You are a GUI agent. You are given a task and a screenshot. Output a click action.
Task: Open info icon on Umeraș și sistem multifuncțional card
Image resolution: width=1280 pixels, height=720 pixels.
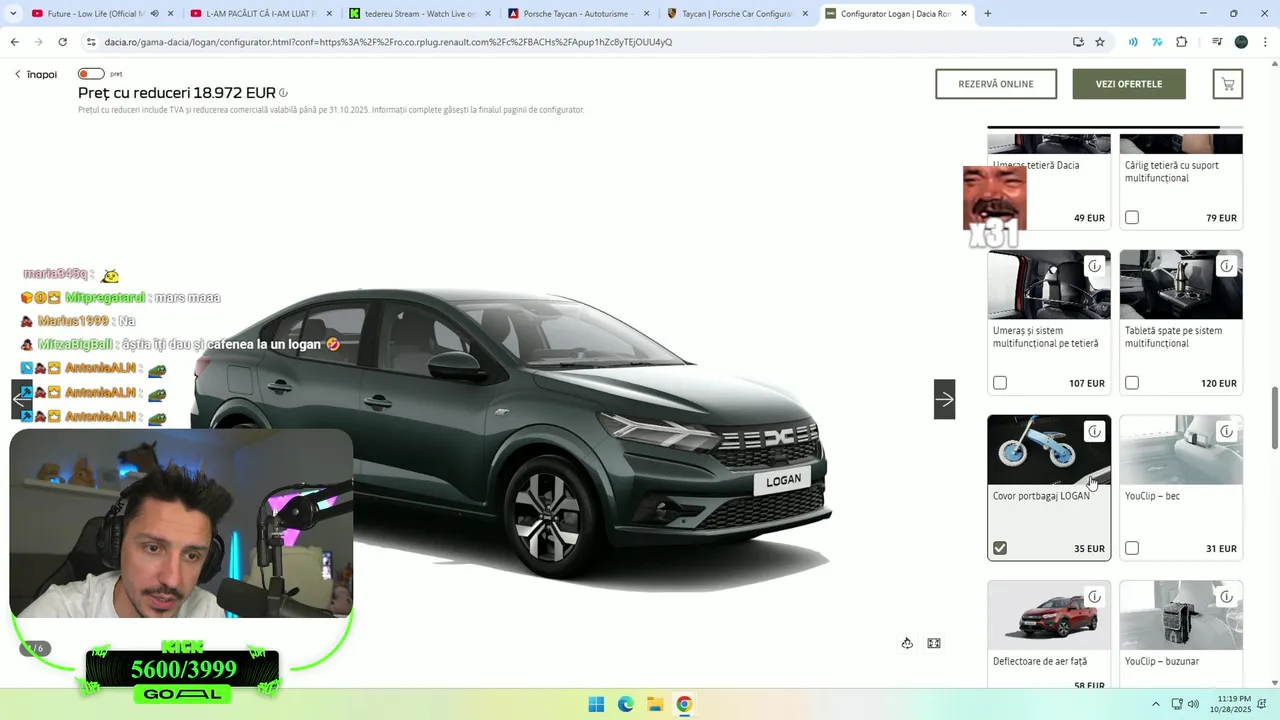coord(1094,266)
